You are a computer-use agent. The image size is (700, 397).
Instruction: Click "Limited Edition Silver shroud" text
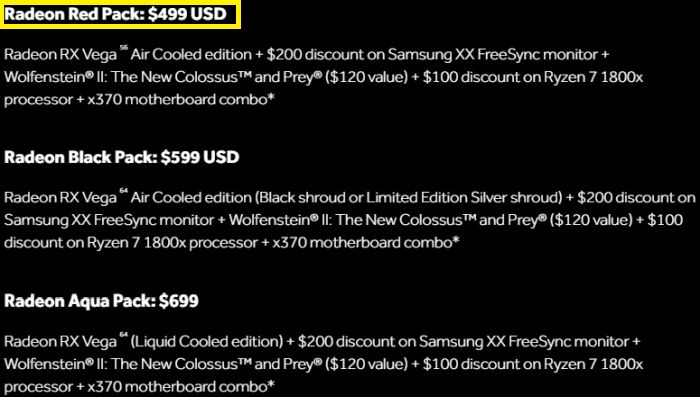click(464, 198)
